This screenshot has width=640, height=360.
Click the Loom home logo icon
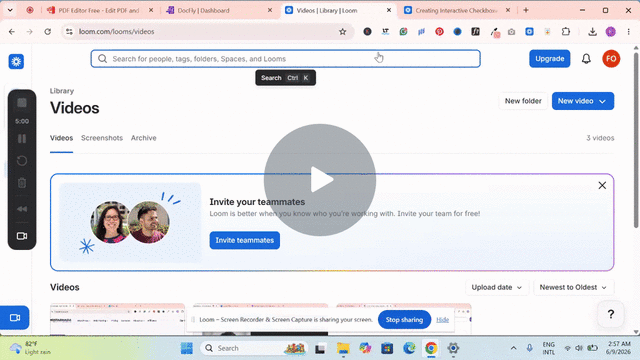tap(16, 62)
